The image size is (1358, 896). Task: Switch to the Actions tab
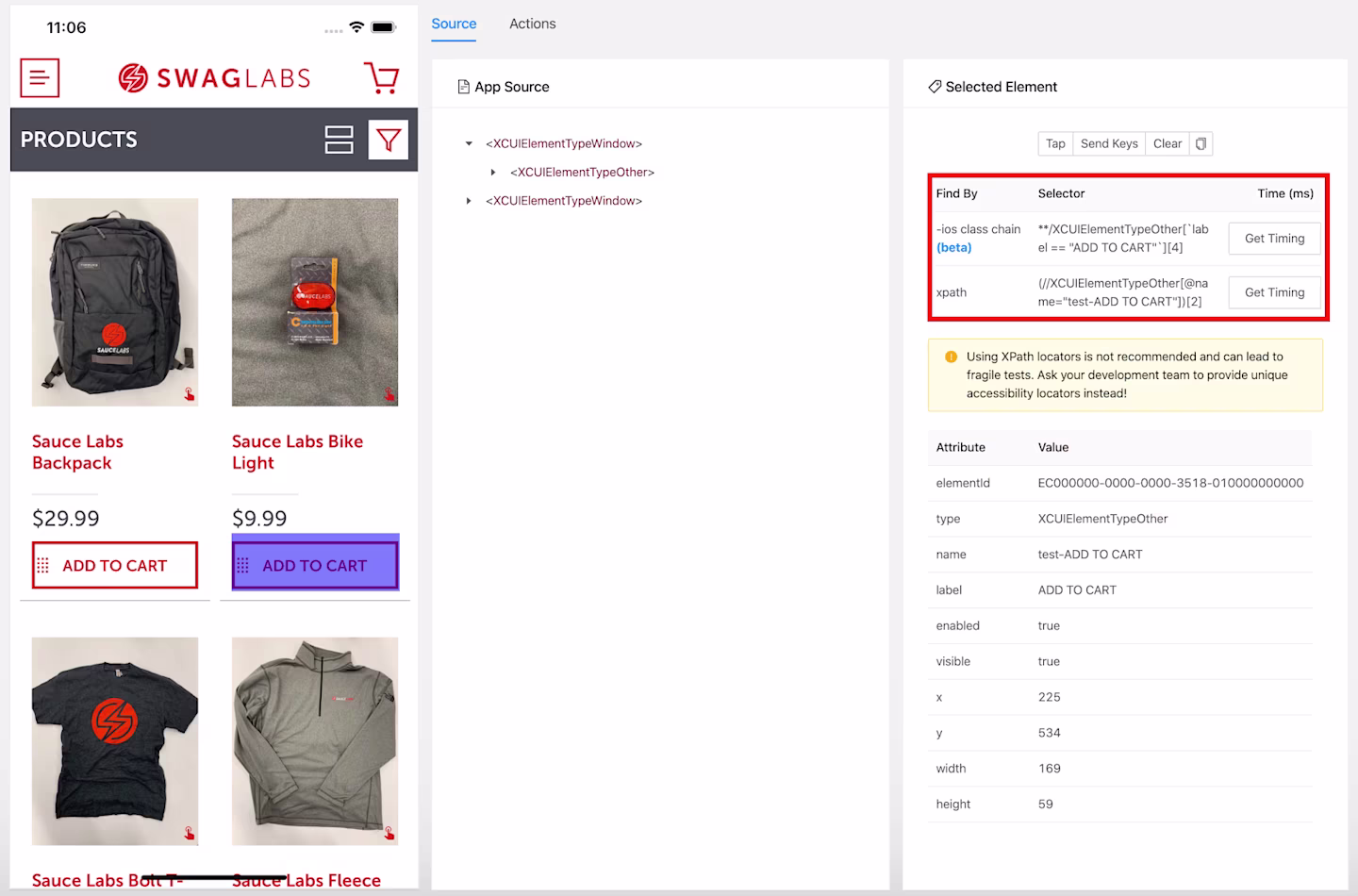533,24
